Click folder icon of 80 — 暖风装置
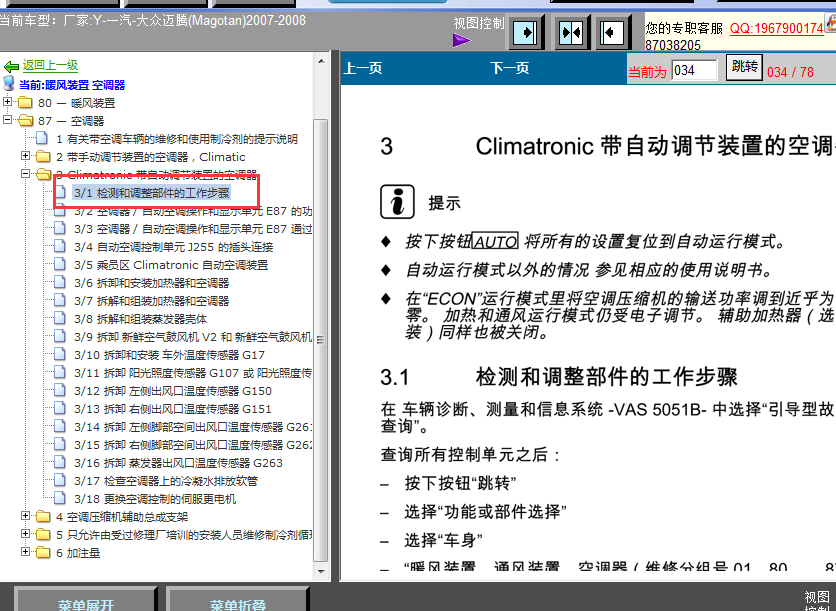836x611 pixels. 25,102
